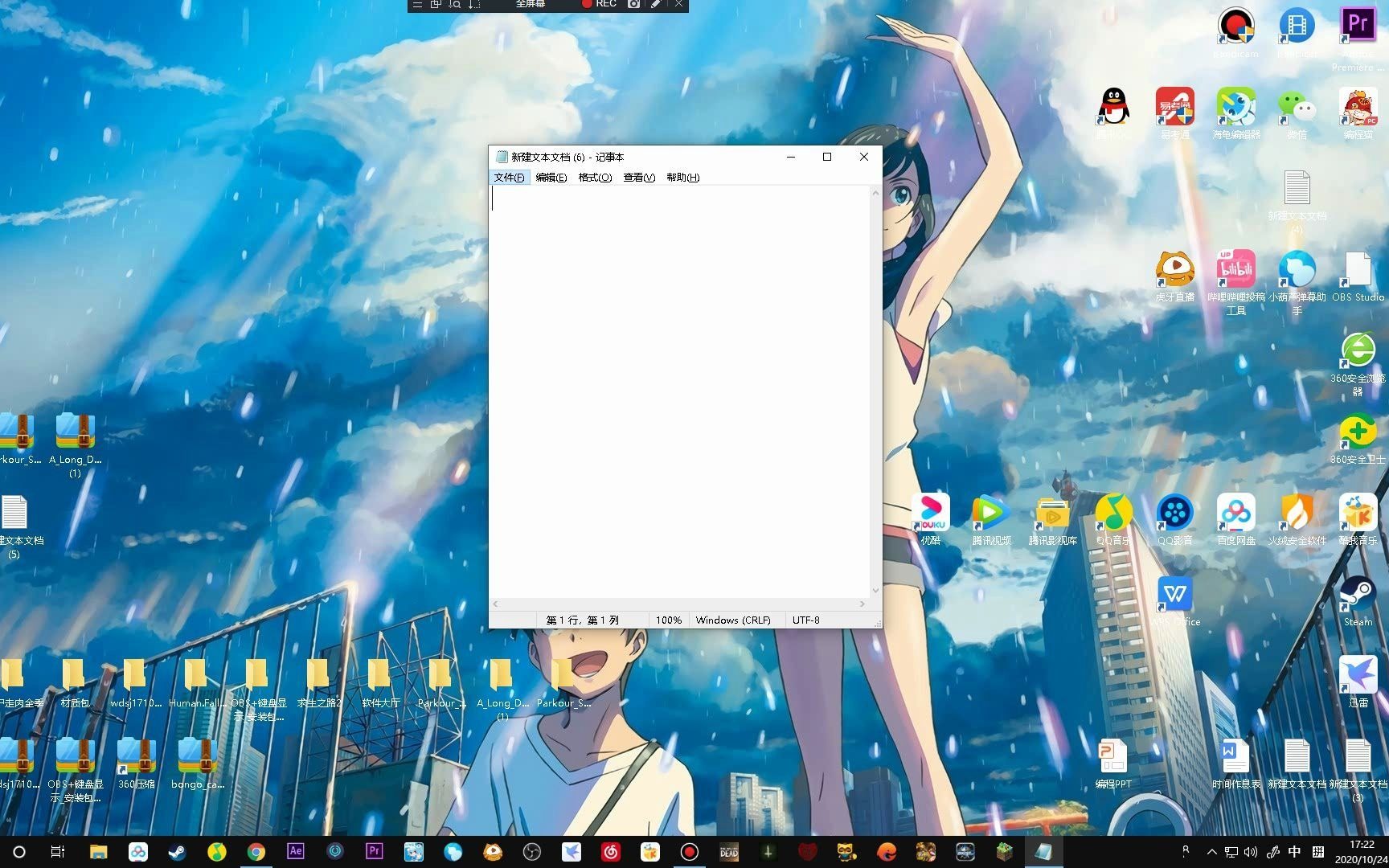Image resolution: width=1389 pixels, height=868 pixels.
Task: Open the Adobe Premiere desktop shortcut
Action: click(x=1358, y=38)
